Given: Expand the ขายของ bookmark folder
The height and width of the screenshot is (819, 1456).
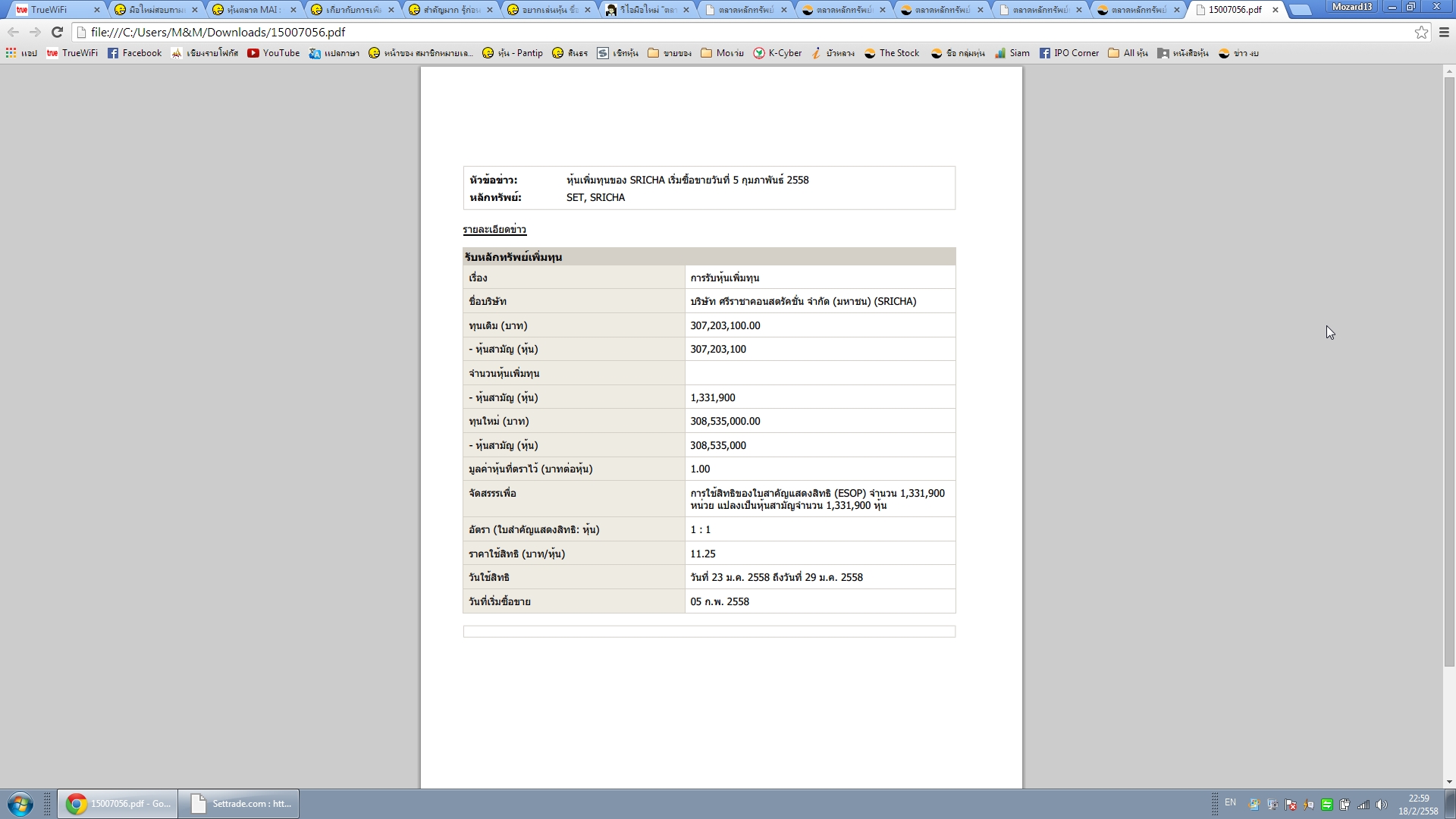Looking at the screenshot, I should pyautogui.click(x=669, y=53).
